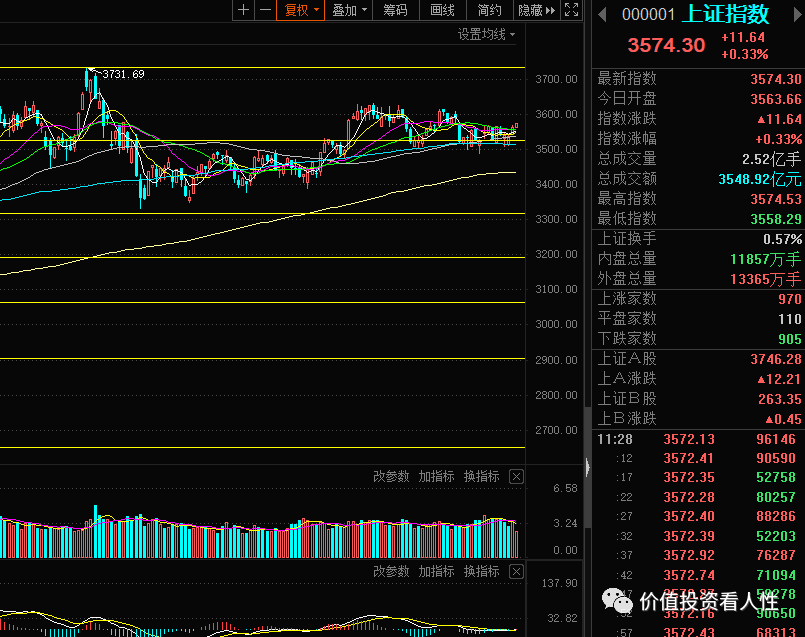Select the 画线 drawing tool button

coord(442,10)
